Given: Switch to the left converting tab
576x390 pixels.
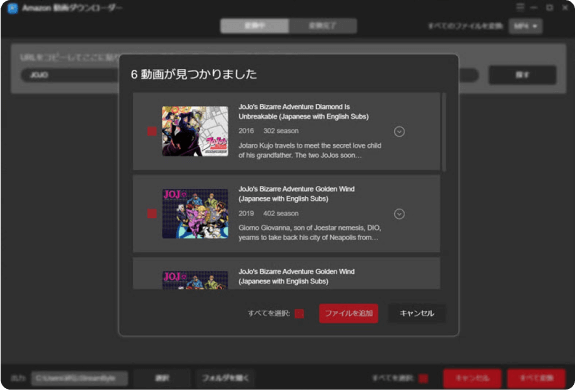Looking at the screenshot, I should pos(255,26).
